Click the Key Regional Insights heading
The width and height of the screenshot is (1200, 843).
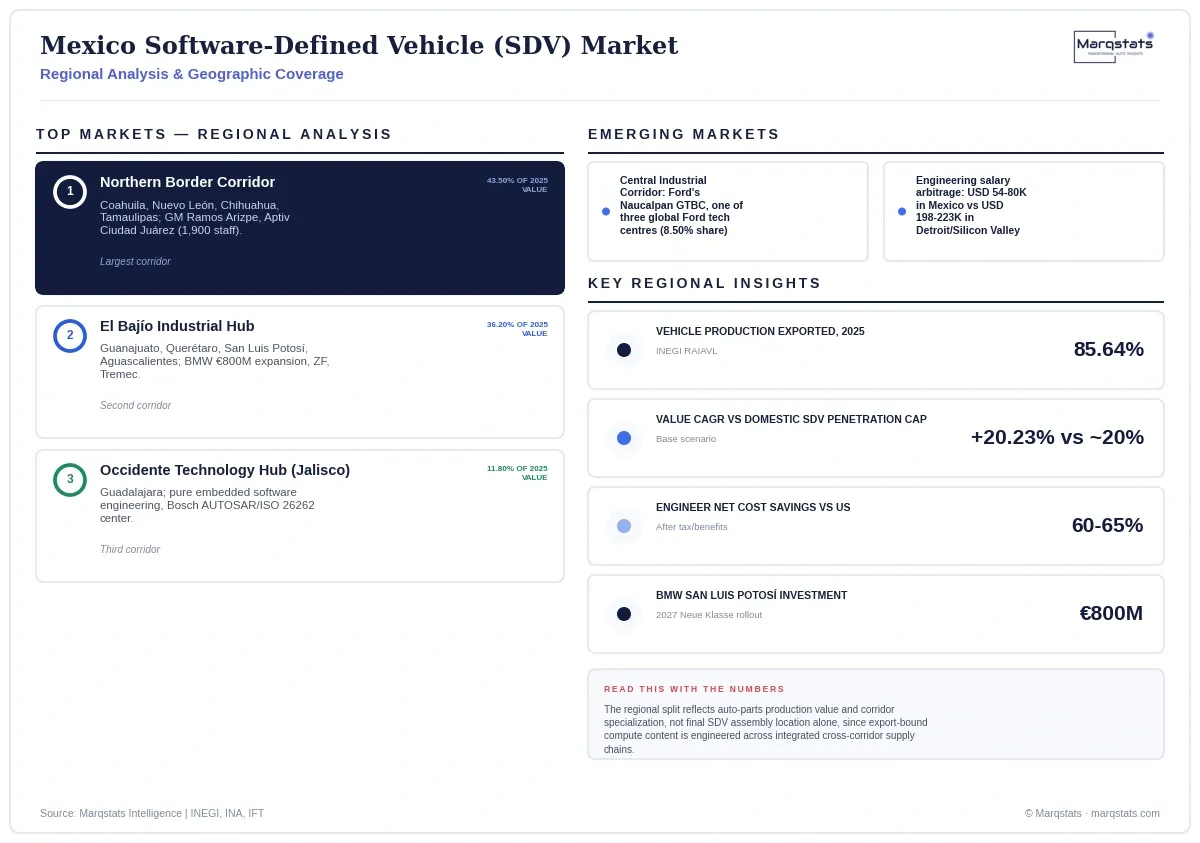click(705, 283)
